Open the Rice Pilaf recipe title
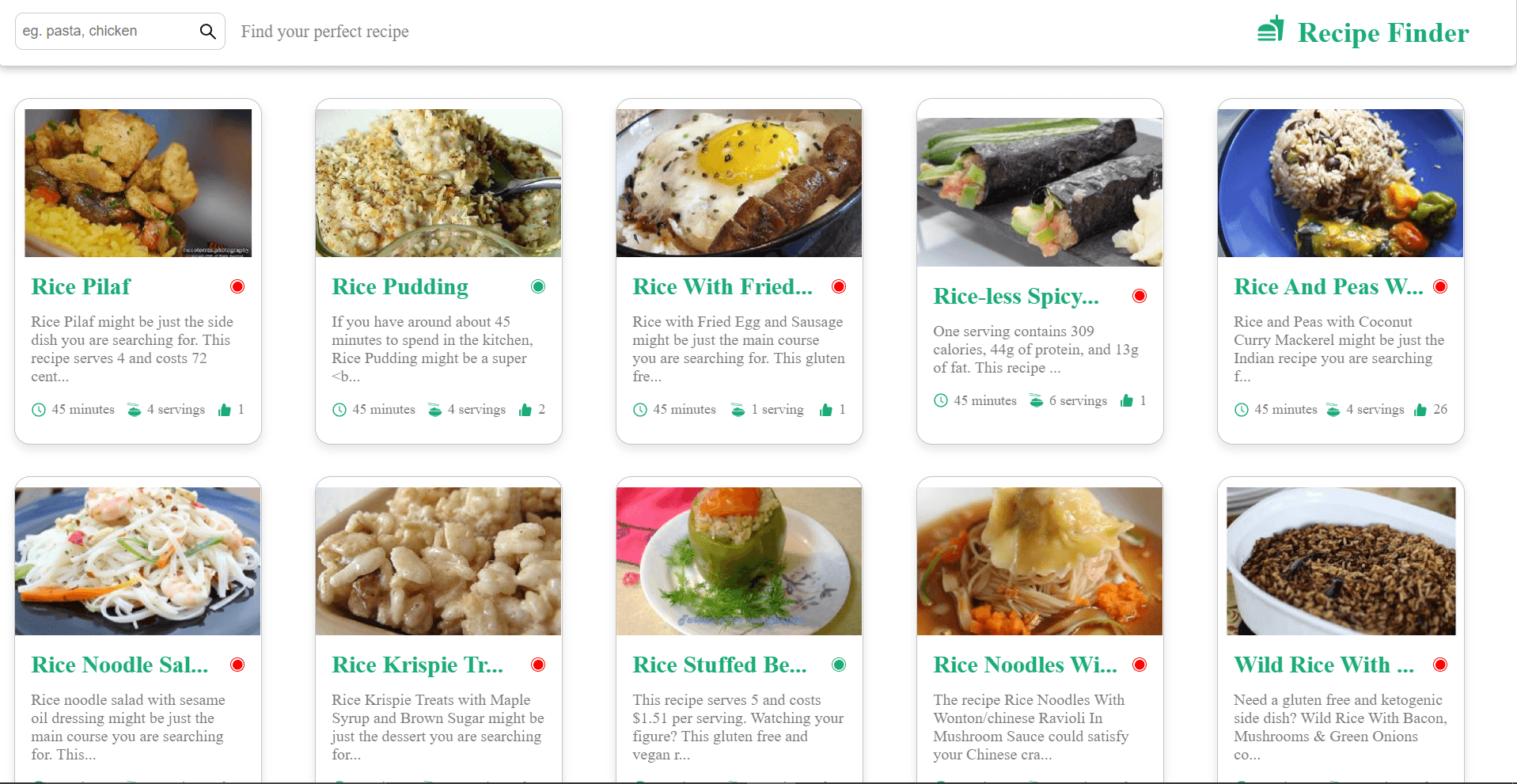The width and height of the screenshot is (1517, 784). [x=81, y=286]
